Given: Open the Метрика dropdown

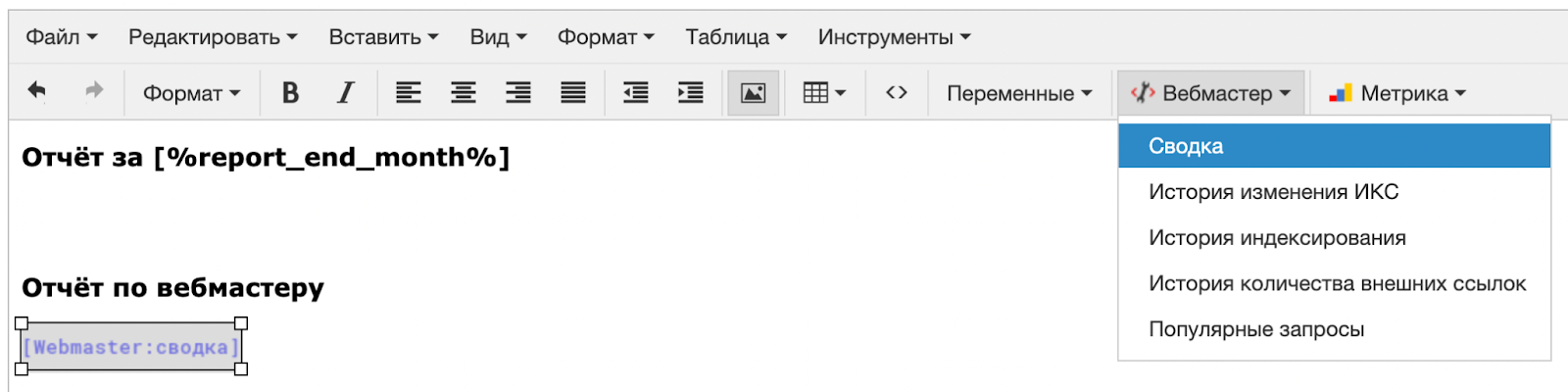Looking at the screenshot, I should [1396, 93].
